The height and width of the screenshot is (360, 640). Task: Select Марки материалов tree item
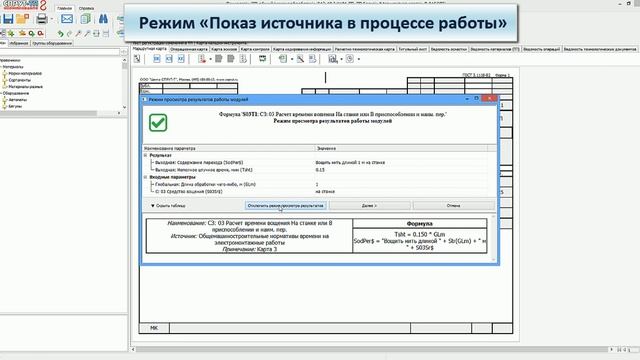[25, 73]
